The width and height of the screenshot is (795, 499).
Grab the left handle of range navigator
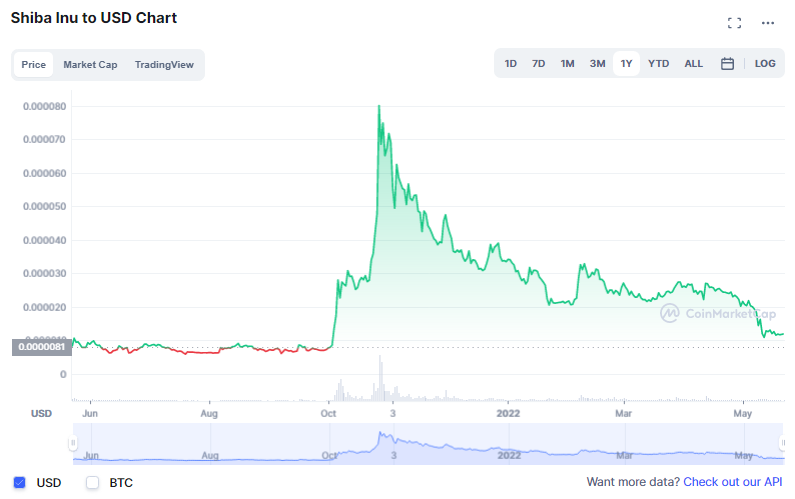pyautogui.click(x=73, y=443)
